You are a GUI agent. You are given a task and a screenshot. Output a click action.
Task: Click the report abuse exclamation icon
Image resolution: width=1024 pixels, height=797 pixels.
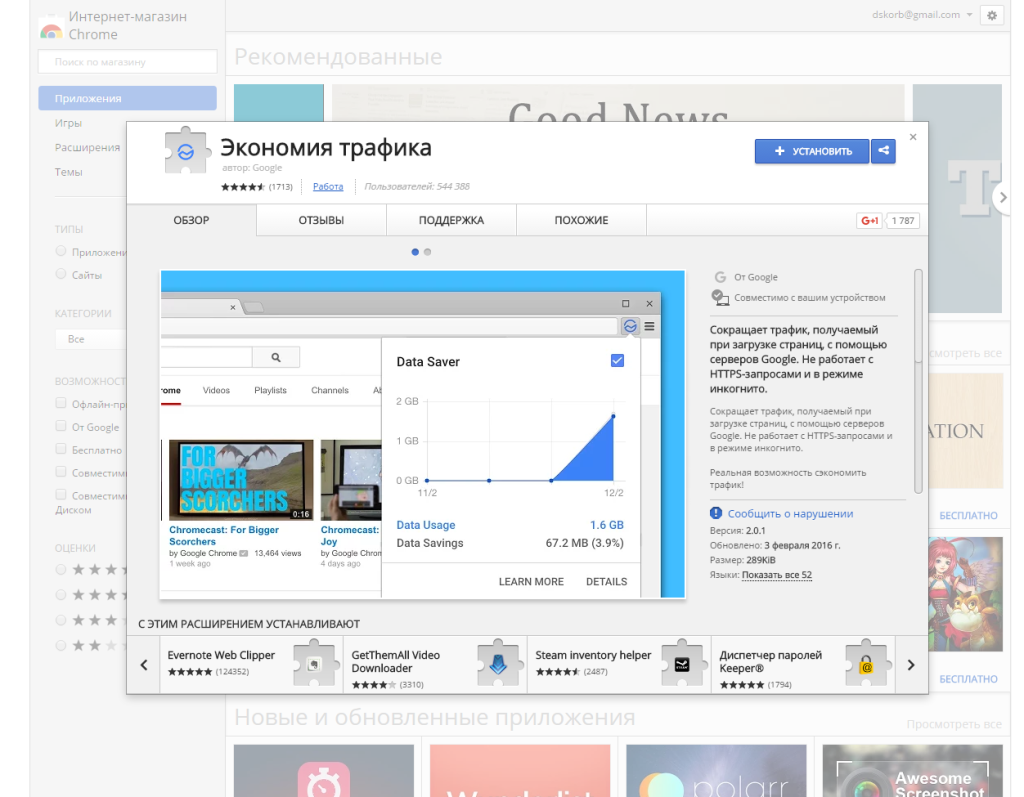pos(716,513)
